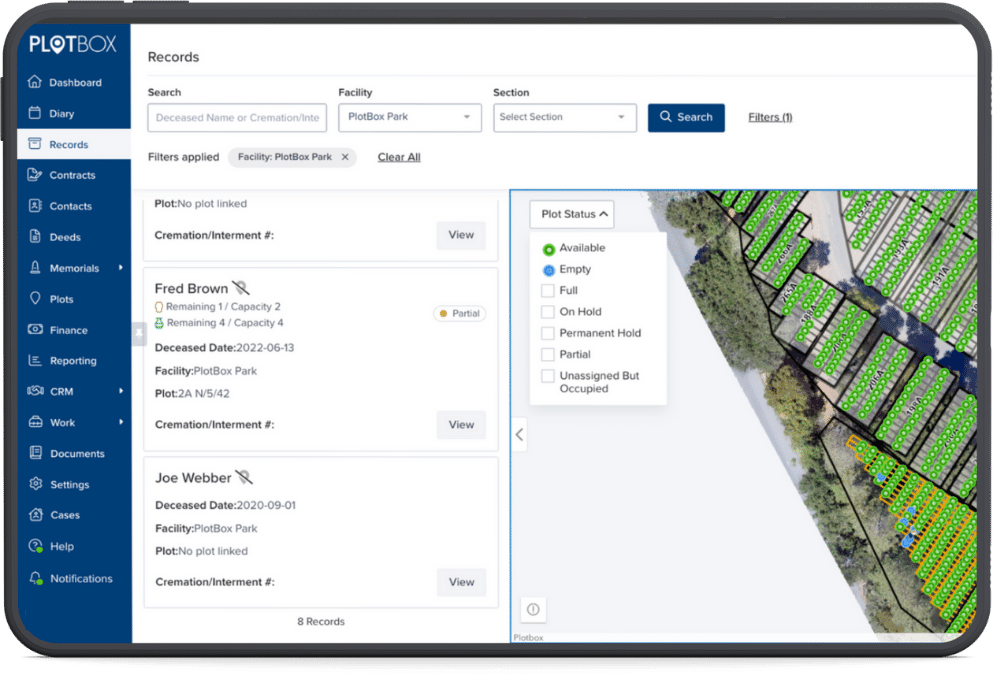Click the Finance money icon
993x678 pixels.
coord(35,330)
